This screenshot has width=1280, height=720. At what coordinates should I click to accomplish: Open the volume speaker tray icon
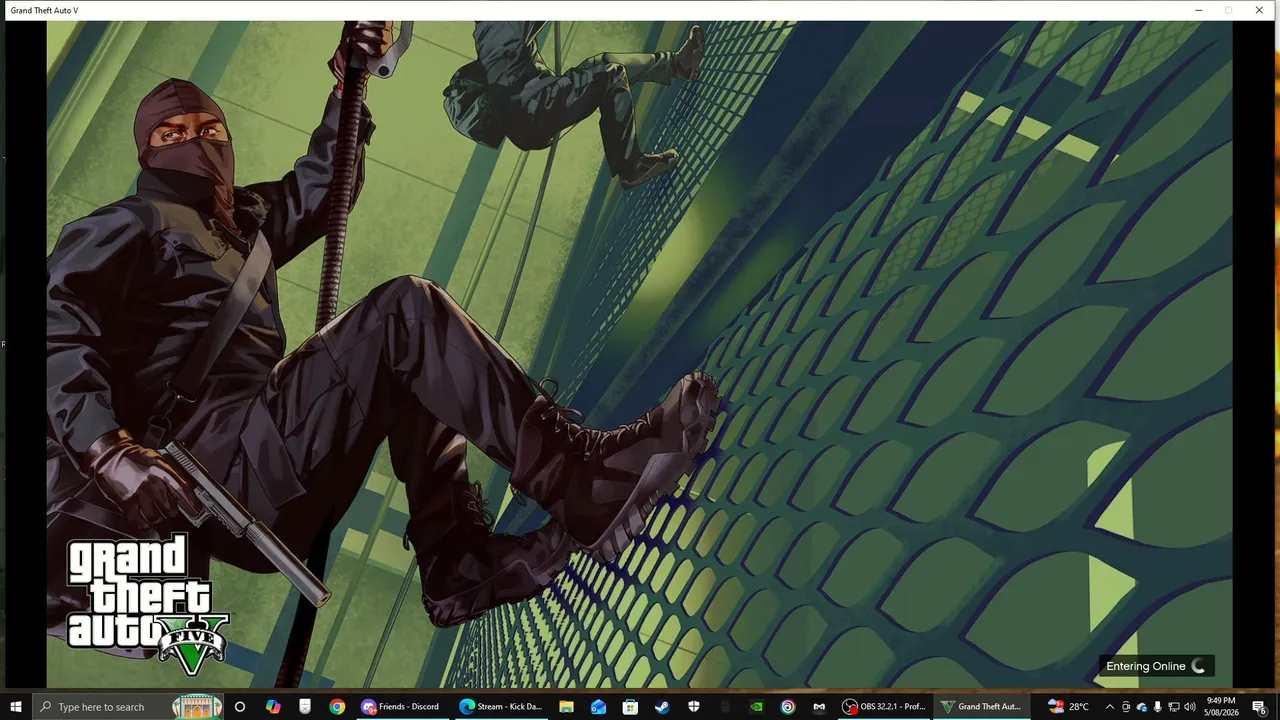(x=1190, y=706)
